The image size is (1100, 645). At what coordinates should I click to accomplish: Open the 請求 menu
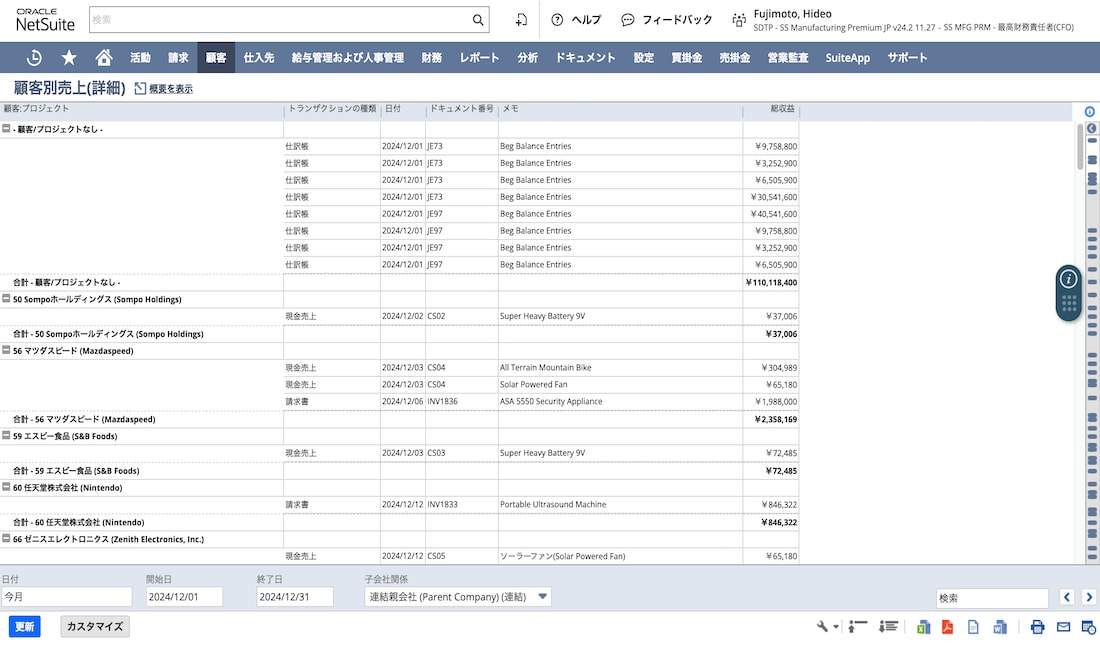(178, 58)
